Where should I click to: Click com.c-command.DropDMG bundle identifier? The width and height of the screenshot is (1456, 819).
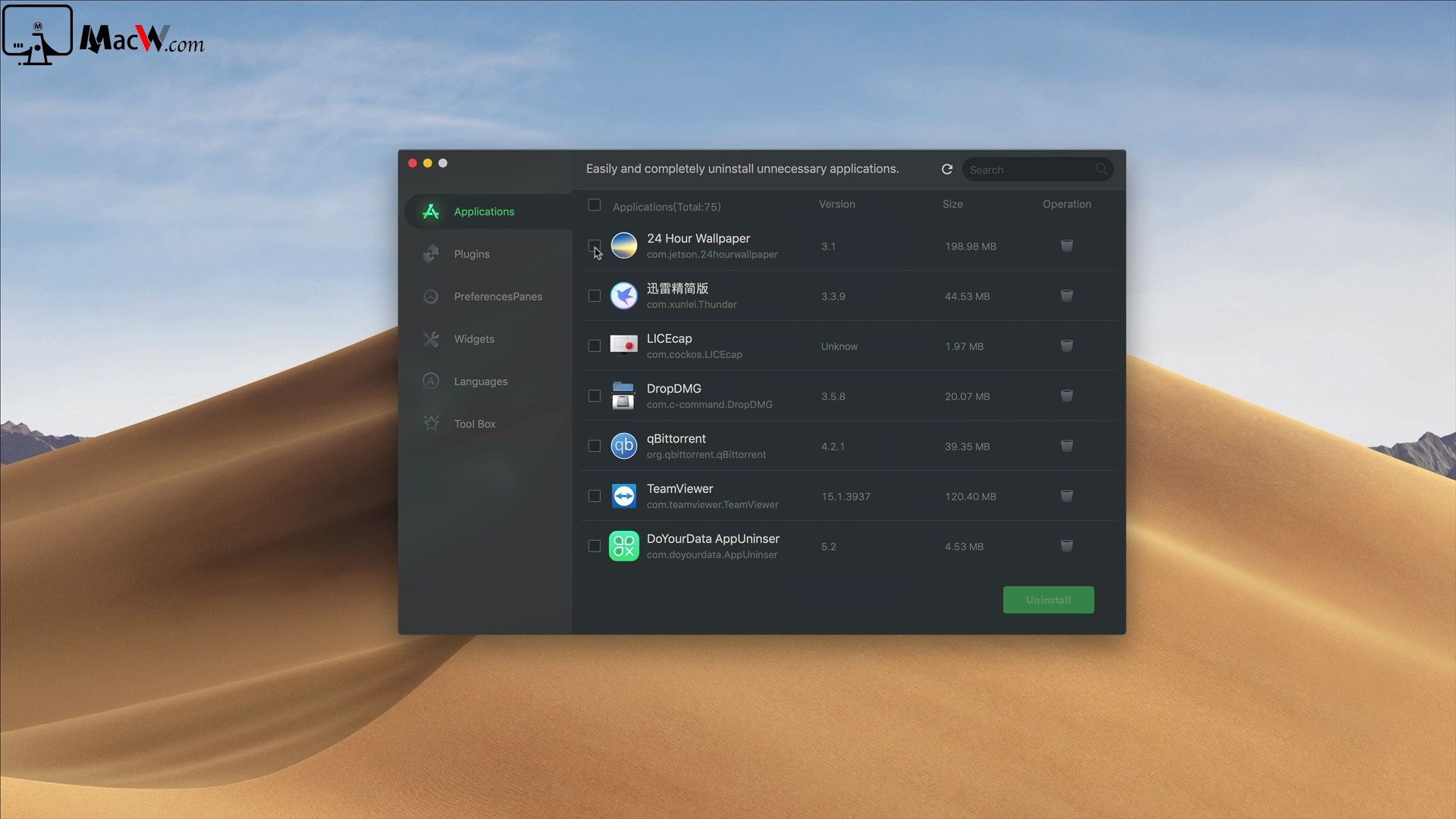pos(710,404)
